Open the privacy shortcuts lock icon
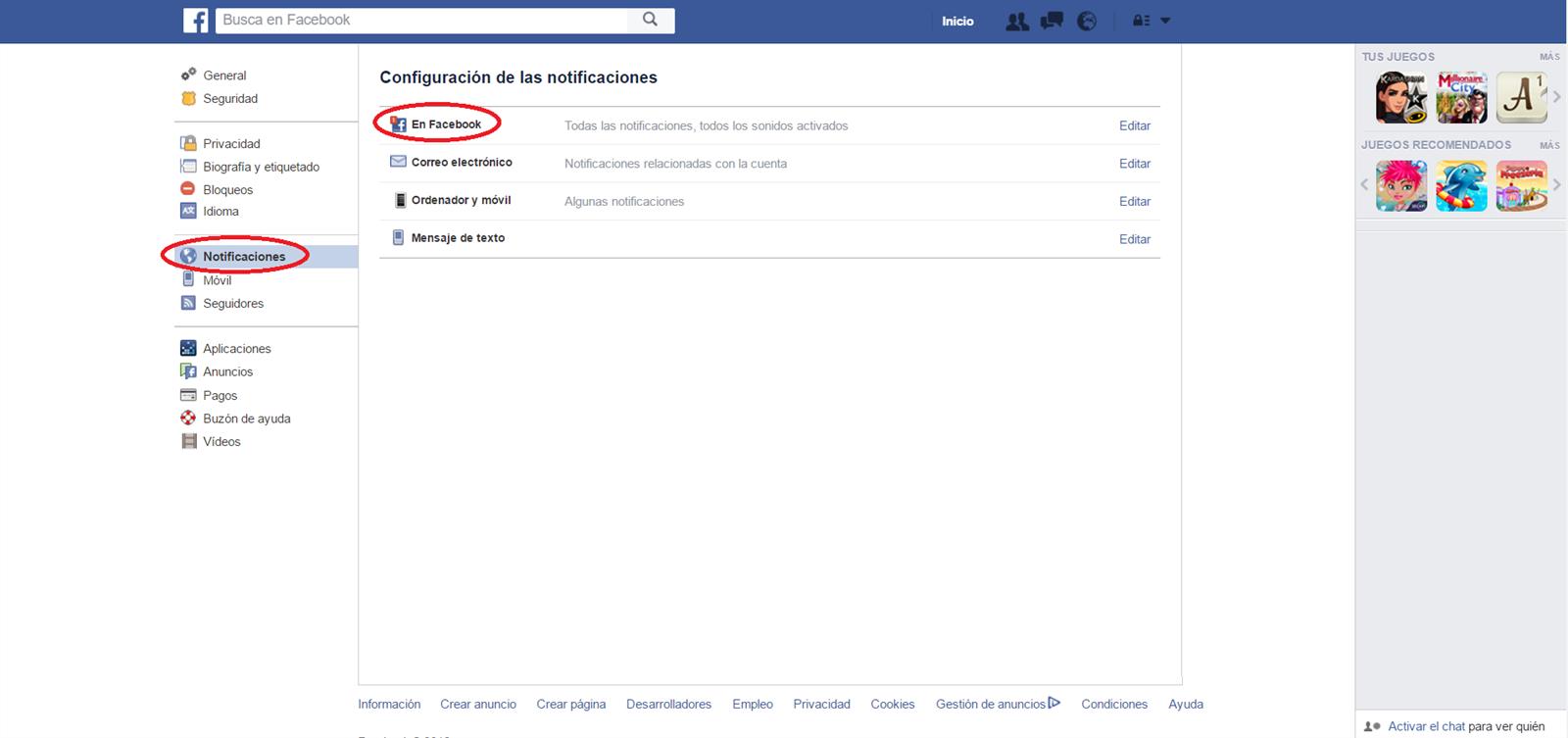 pos(1141,21)
